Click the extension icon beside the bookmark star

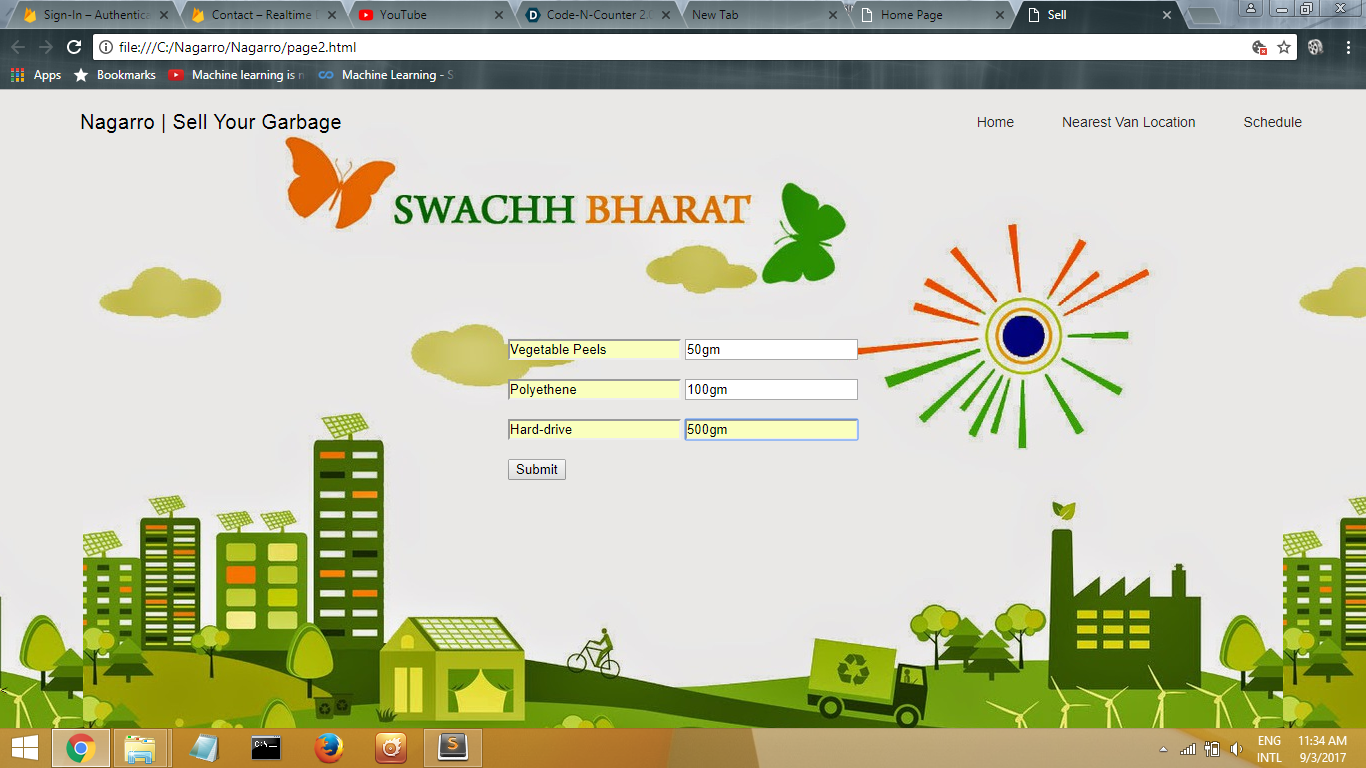pyautogui.click(x=1316, y=47)
